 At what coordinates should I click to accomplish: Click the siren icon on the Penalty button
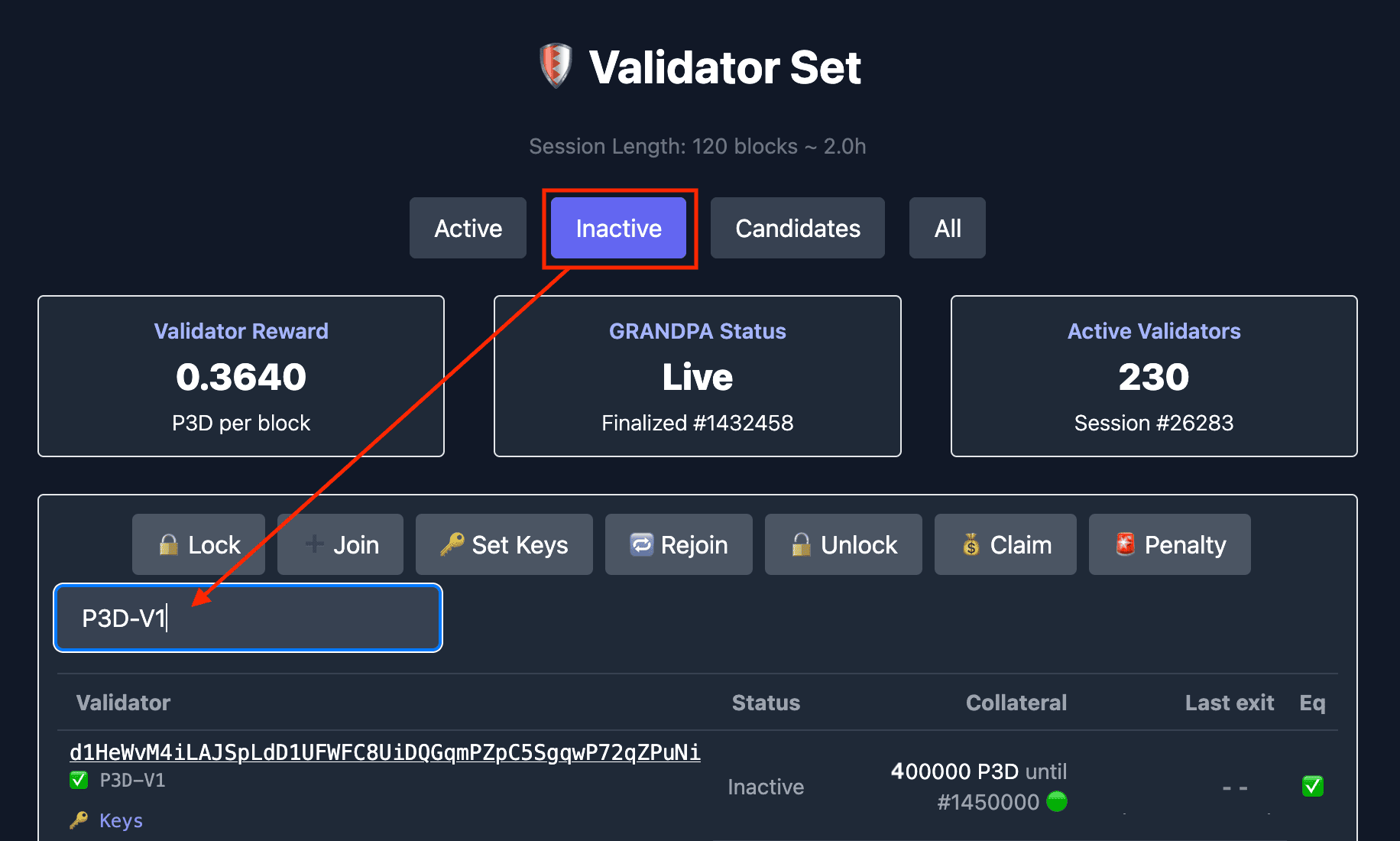click(1124, 544)
